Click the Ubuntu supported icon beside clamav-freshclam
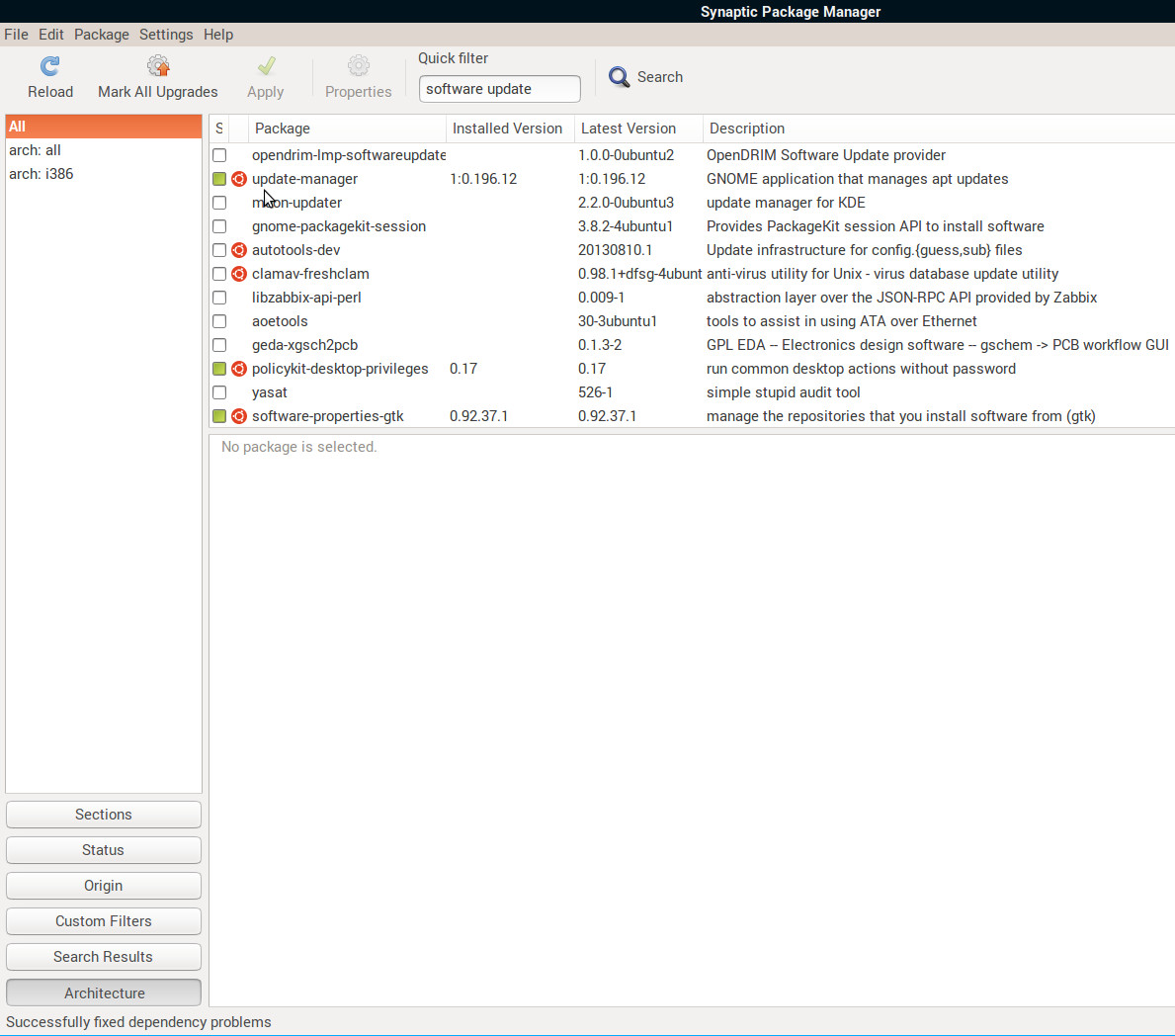 click(x=239, y=275)
